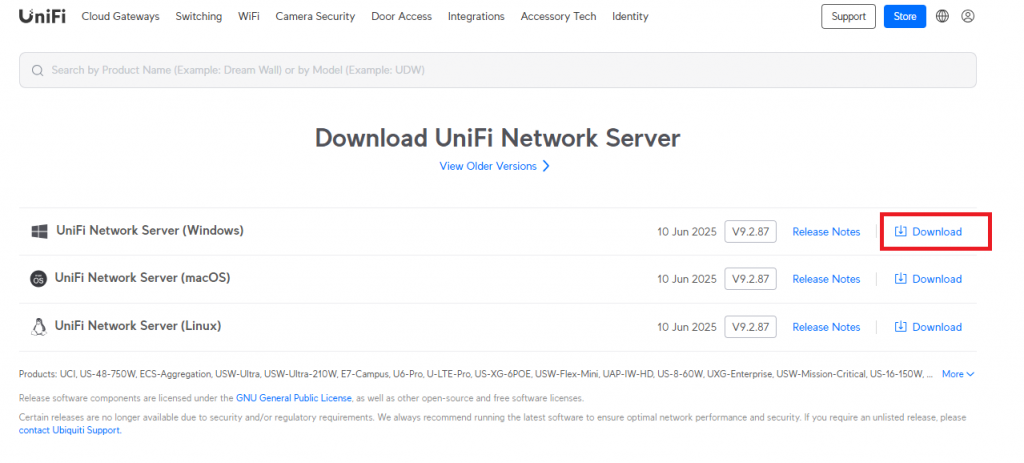The image size is (1024, 463).
Task: Open Cloud Gateways menu
Action: (x=120, y=16)
